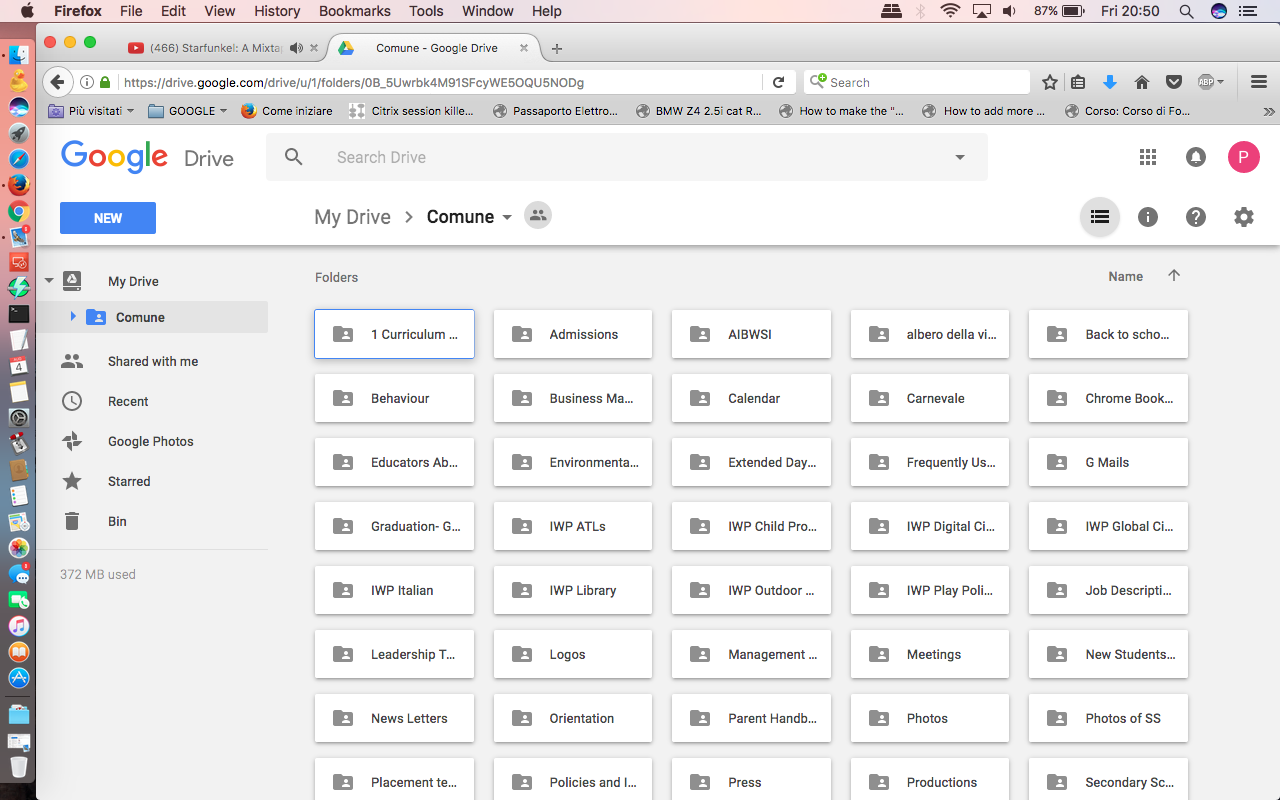
Task: Open Firefox hamburger menu
Action: (x=1260, y=82)
